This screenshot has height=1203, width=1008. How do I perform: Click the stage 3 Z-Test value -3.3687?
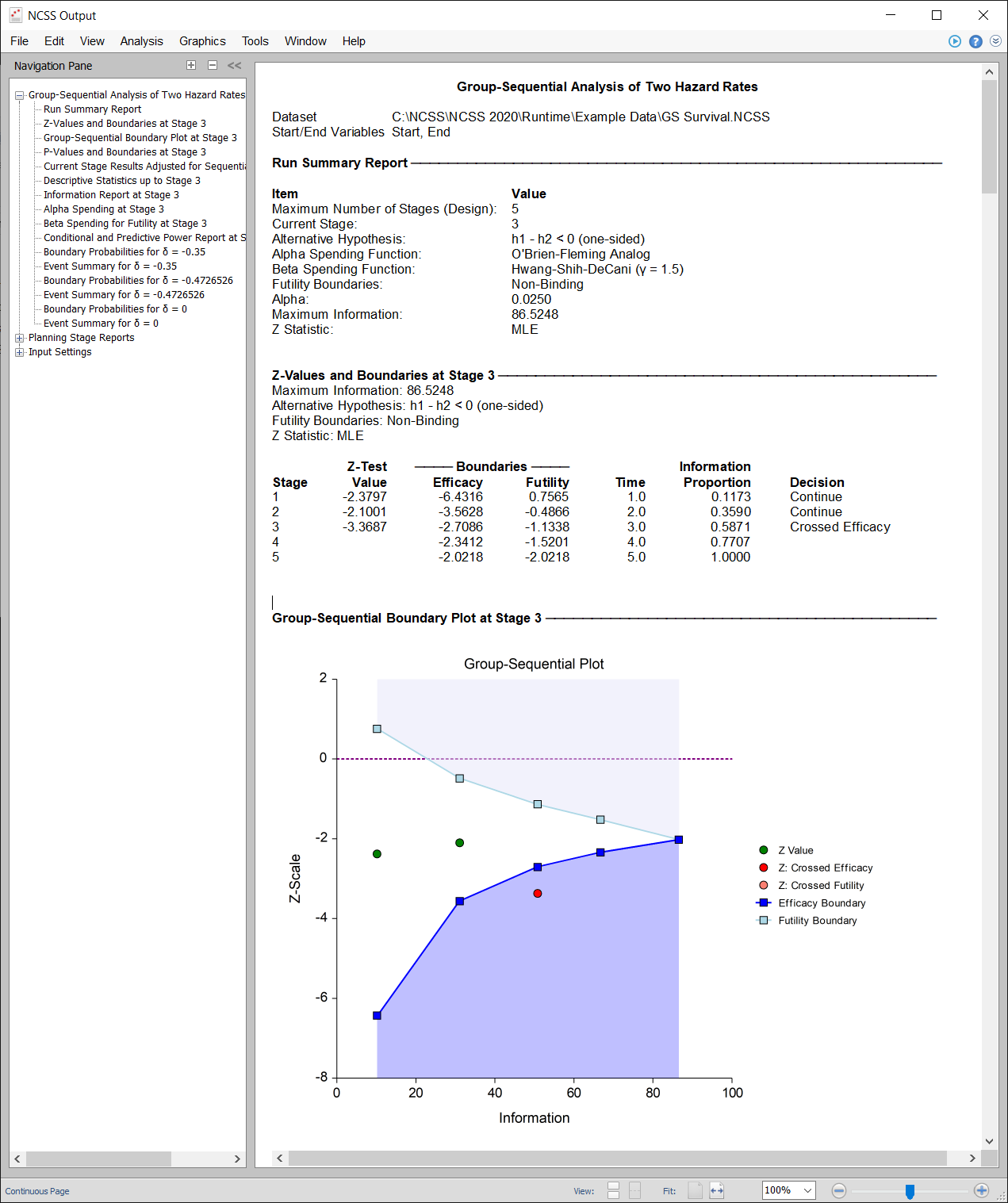click(365, 527)
